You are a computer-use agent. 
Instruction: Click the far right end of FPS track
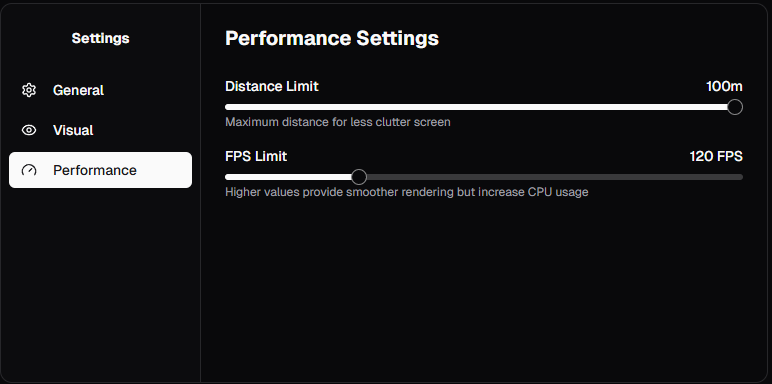(x=740, y=177)
